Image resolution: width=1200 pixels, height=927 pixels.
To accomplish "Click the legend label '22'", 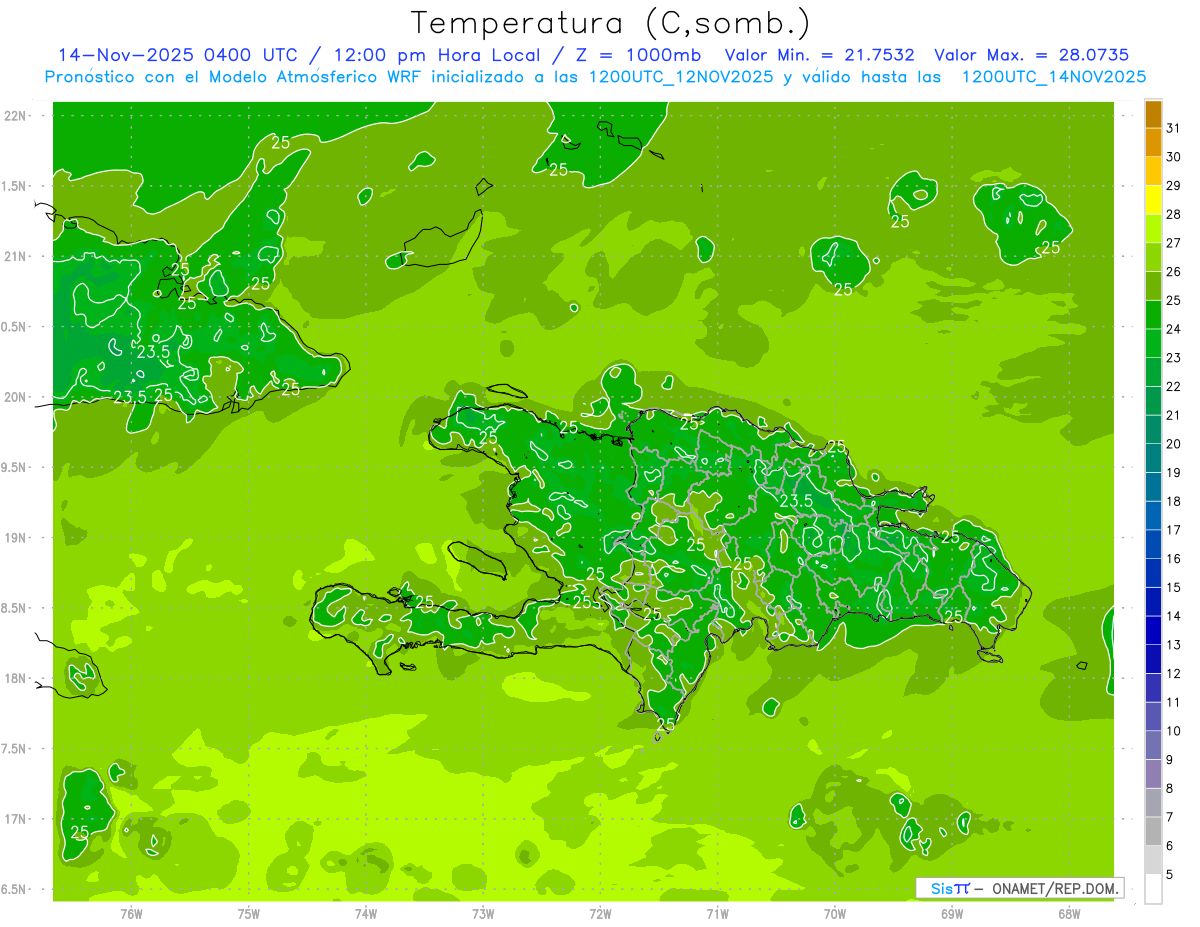I will [1173, 387].
